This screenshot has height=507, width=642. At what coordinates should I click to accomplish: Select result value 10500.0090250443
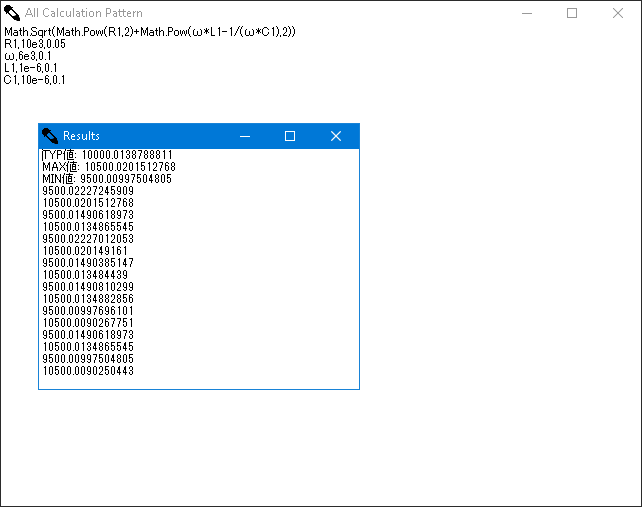click(88, 371)
